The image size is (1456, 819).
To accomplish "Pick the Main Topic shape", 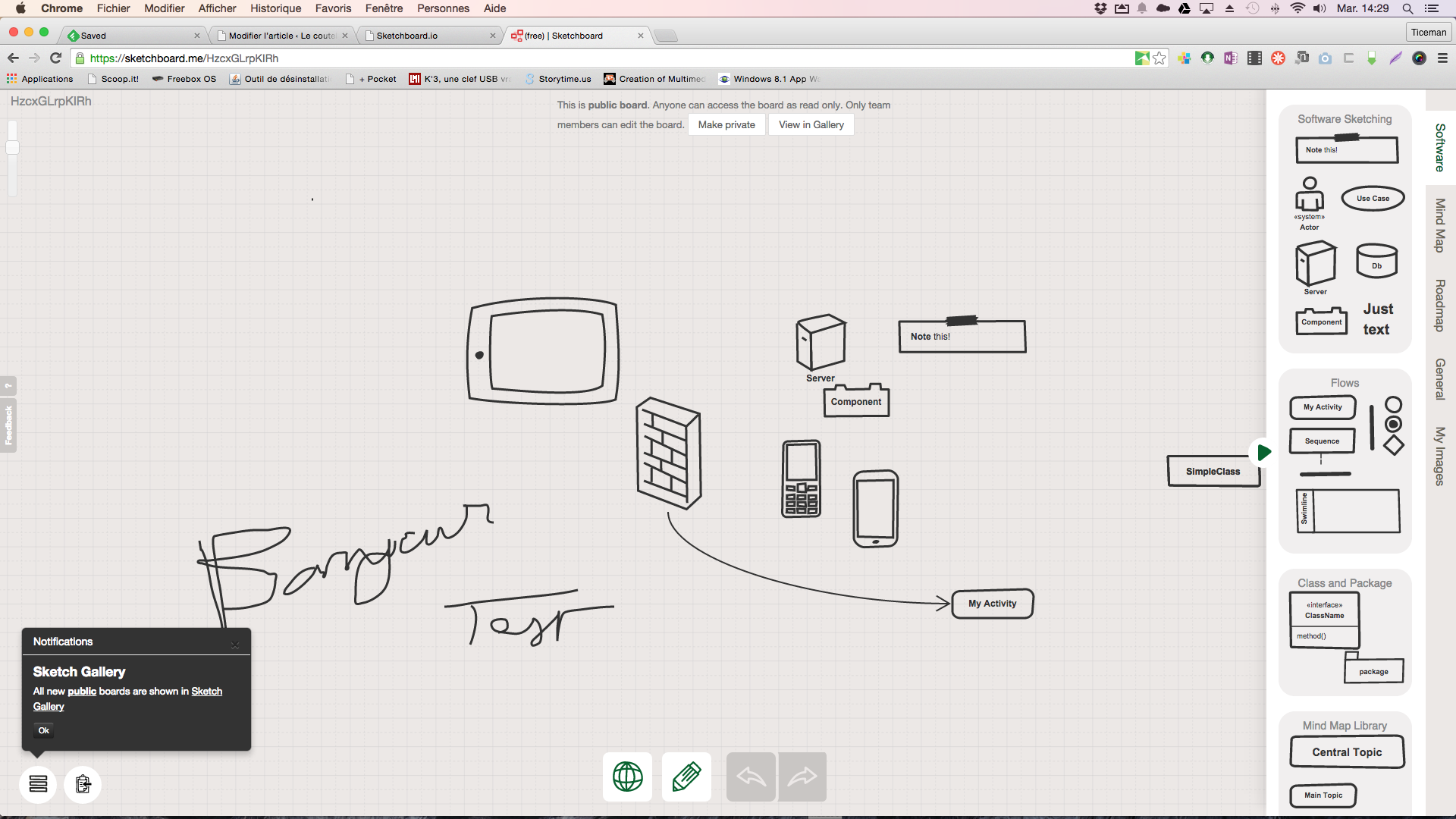I will pyautogui.click(x=1323, y=795).
